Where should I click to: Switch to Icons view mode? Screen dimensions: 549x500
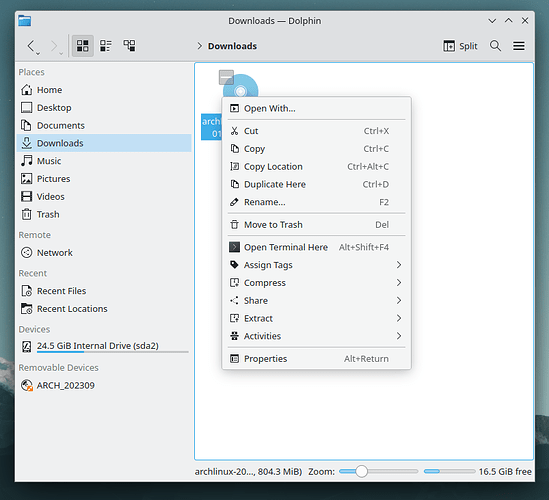[83, 46]
